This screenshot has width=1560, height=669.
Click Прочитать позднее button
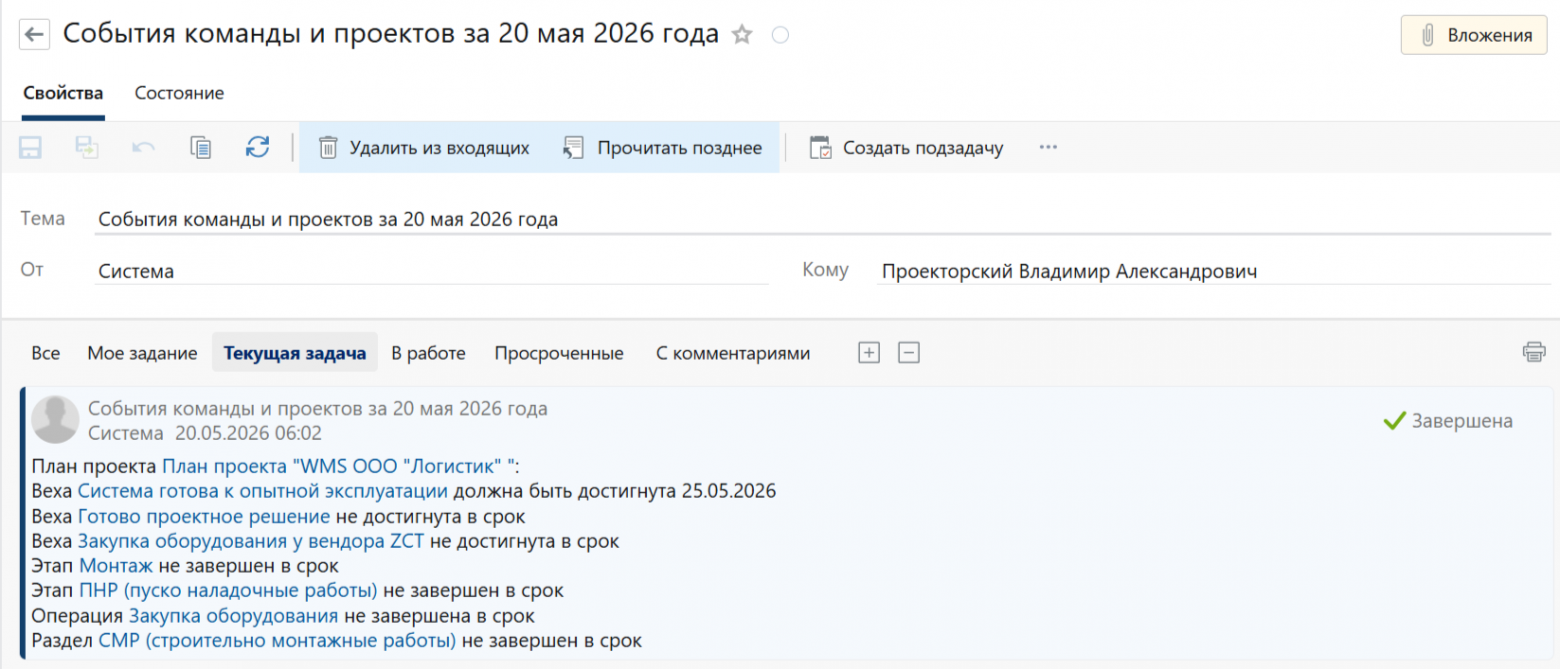[662, 148]
